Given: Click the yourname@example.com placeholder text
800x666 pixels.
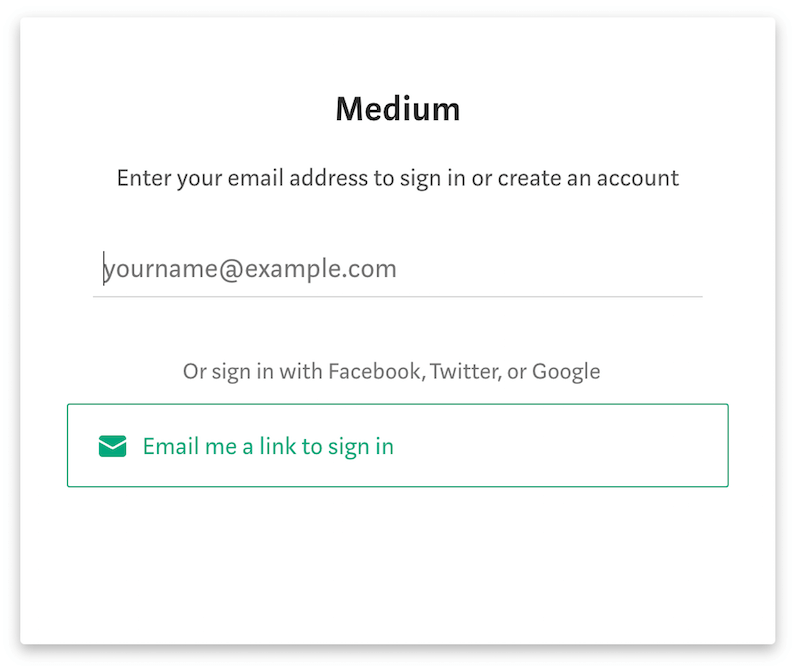Looking at the screenshot, I should click(250, 269).
